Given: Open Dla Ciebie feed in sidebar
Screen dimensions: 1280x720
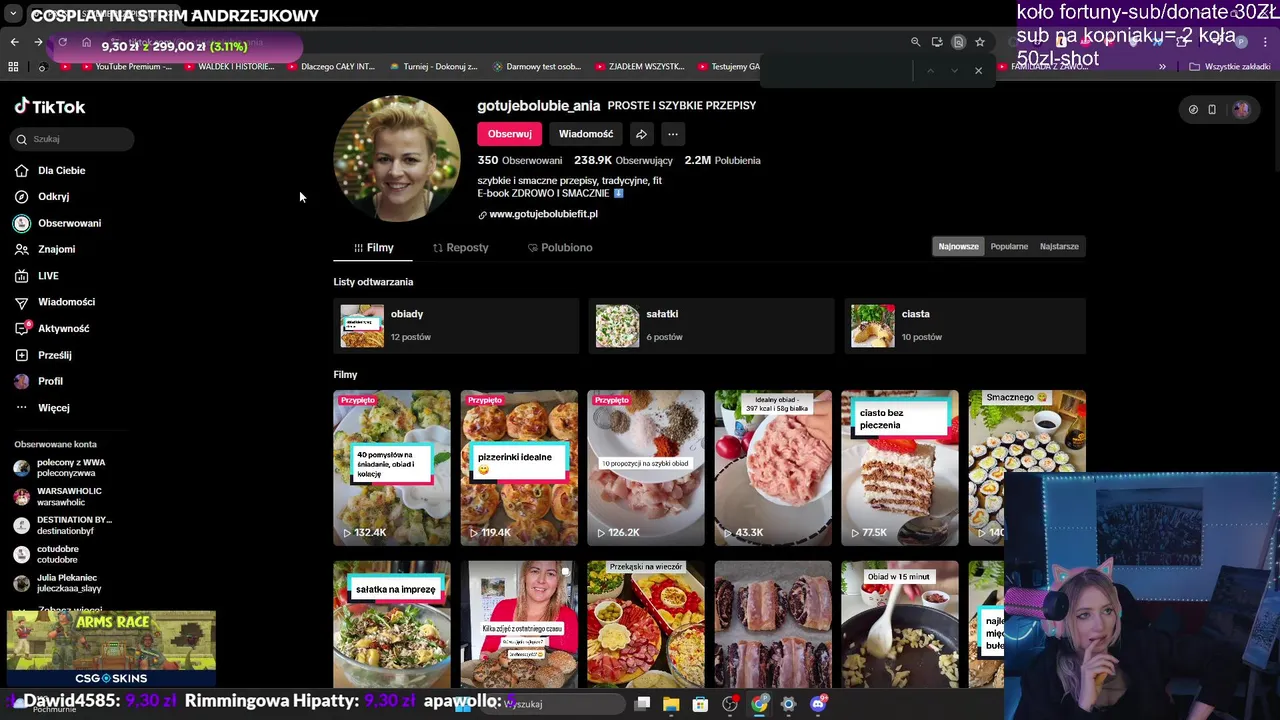Looking at the screenshot, I should coord(50,170).
